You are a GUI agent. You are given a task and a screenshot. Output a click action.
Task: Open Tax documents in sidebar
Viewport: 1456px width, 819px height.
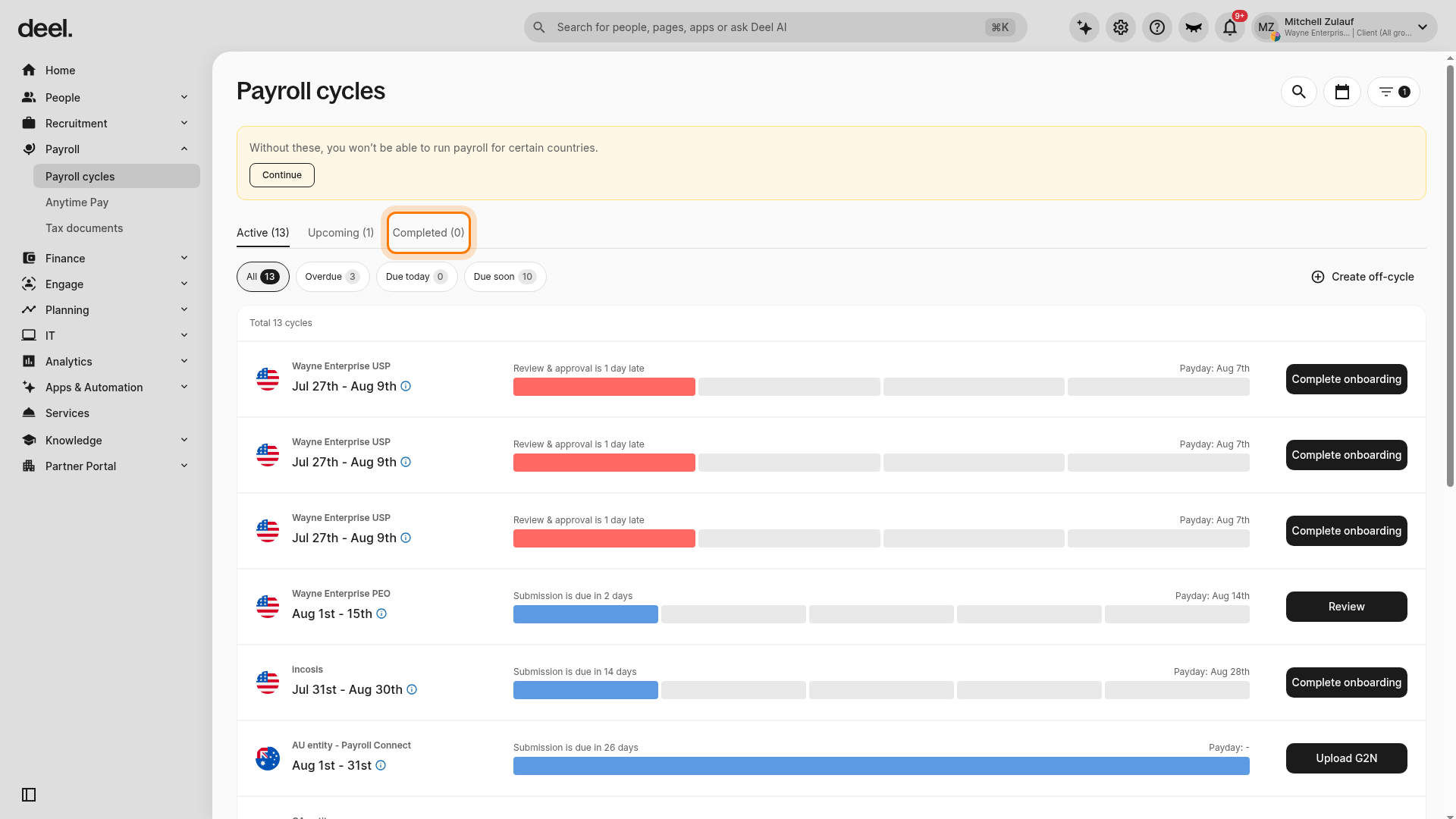pos(84,228)
